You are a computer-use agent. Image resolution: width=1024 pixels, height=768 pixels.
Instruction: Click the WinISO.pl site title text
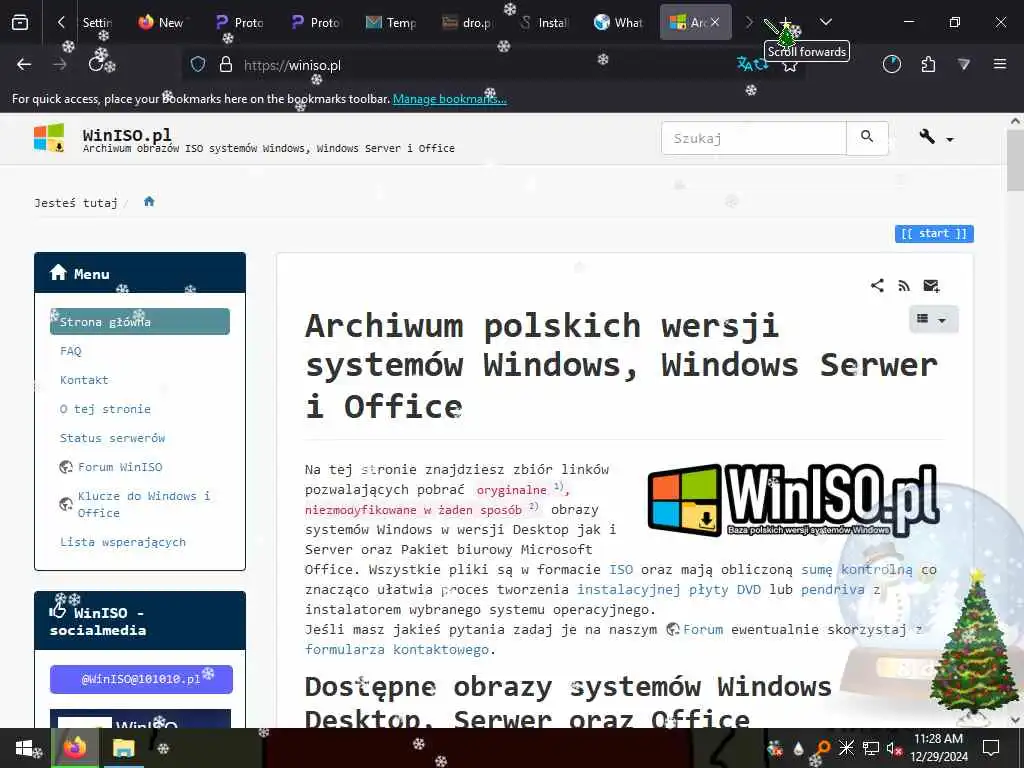pos(127,135)
